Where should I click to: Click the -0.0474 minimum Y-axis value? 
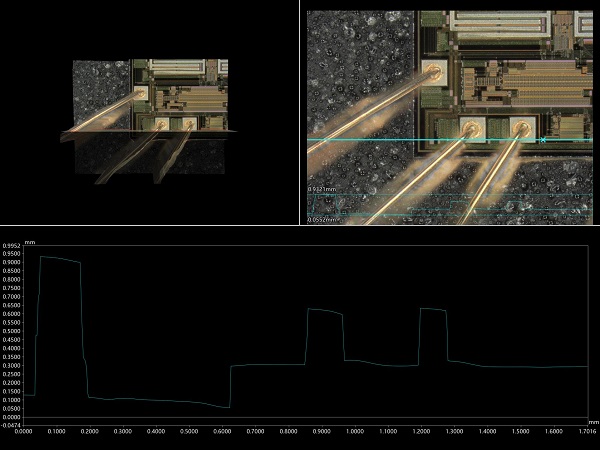click(x=12, y=425)
